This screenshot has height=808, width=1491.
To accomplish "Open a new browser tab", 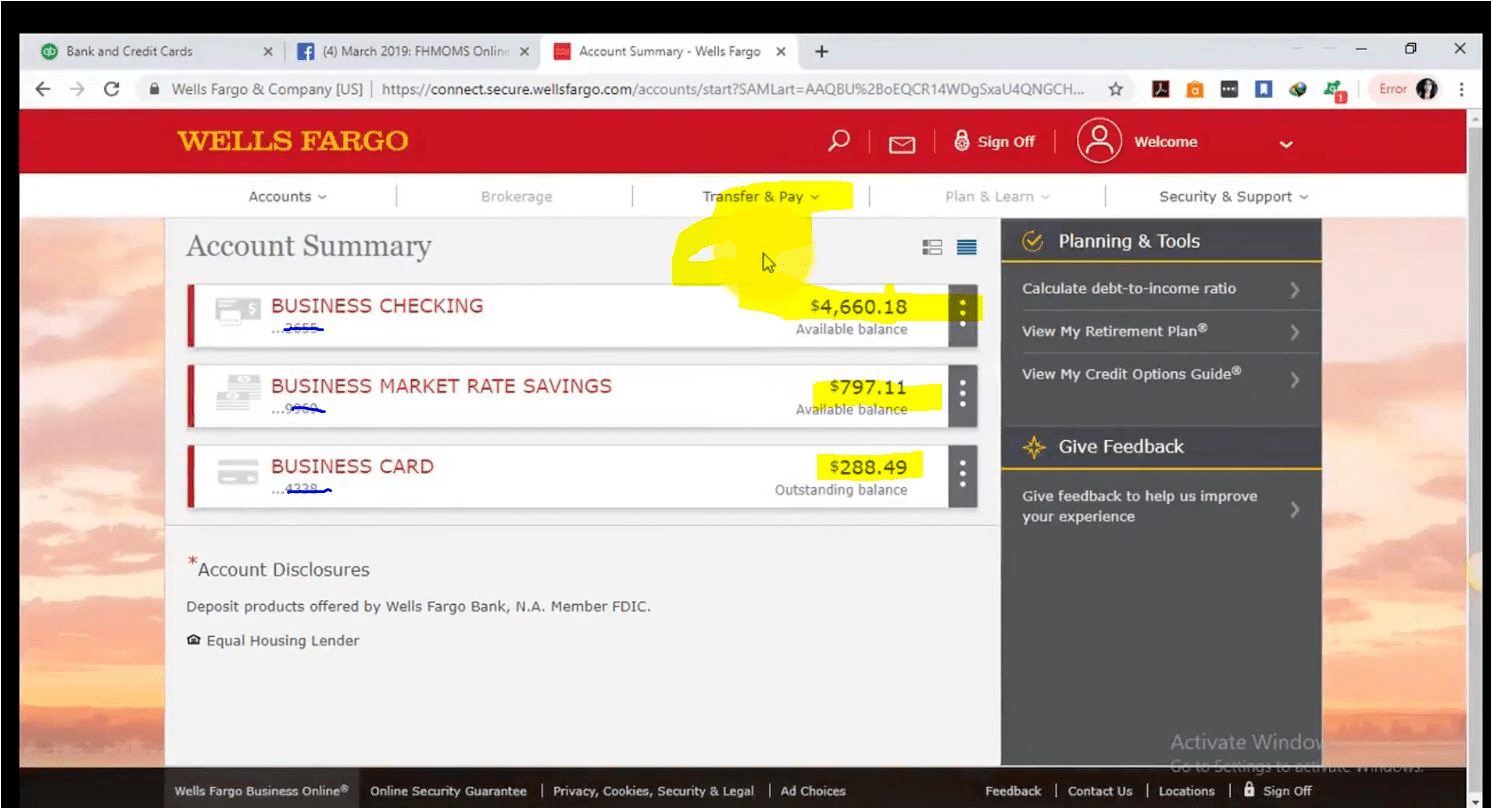I will click(x=822, y=51).
